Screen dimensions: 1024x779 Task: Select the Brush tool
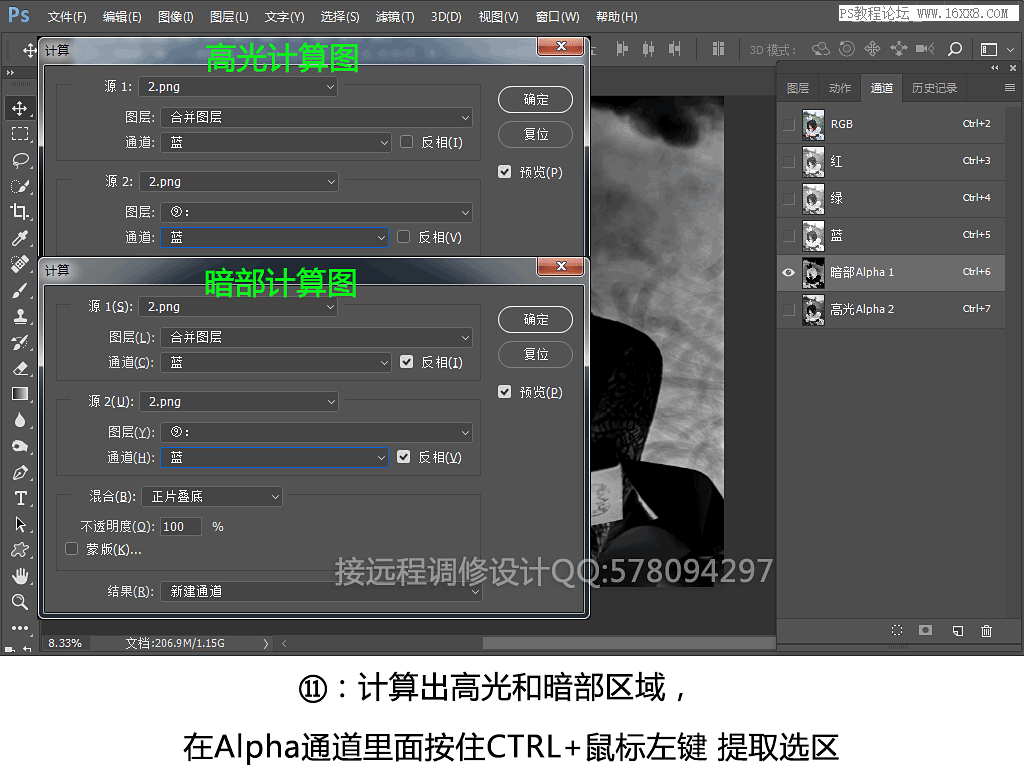[20, 290]
